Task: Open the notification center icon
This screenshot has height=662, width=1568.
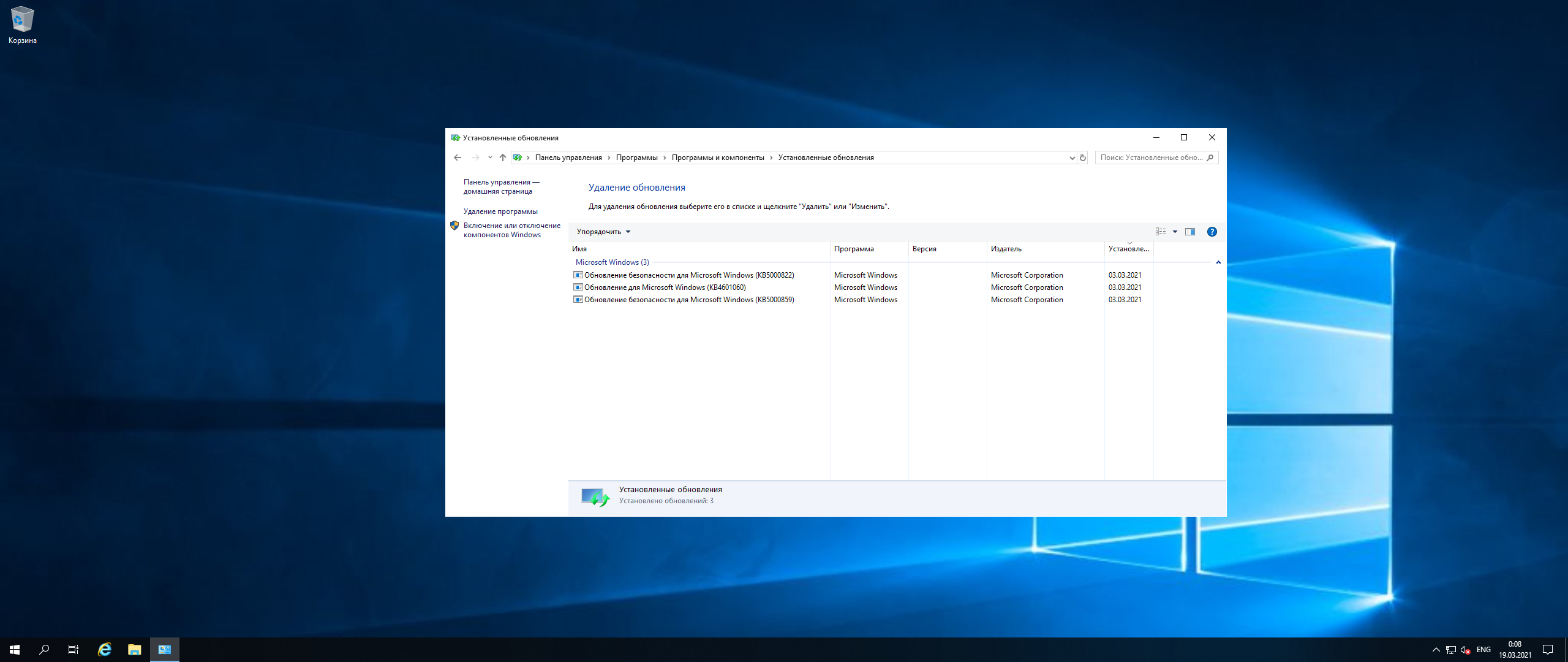Action: pyautogui.click(x=1548, y=650)
